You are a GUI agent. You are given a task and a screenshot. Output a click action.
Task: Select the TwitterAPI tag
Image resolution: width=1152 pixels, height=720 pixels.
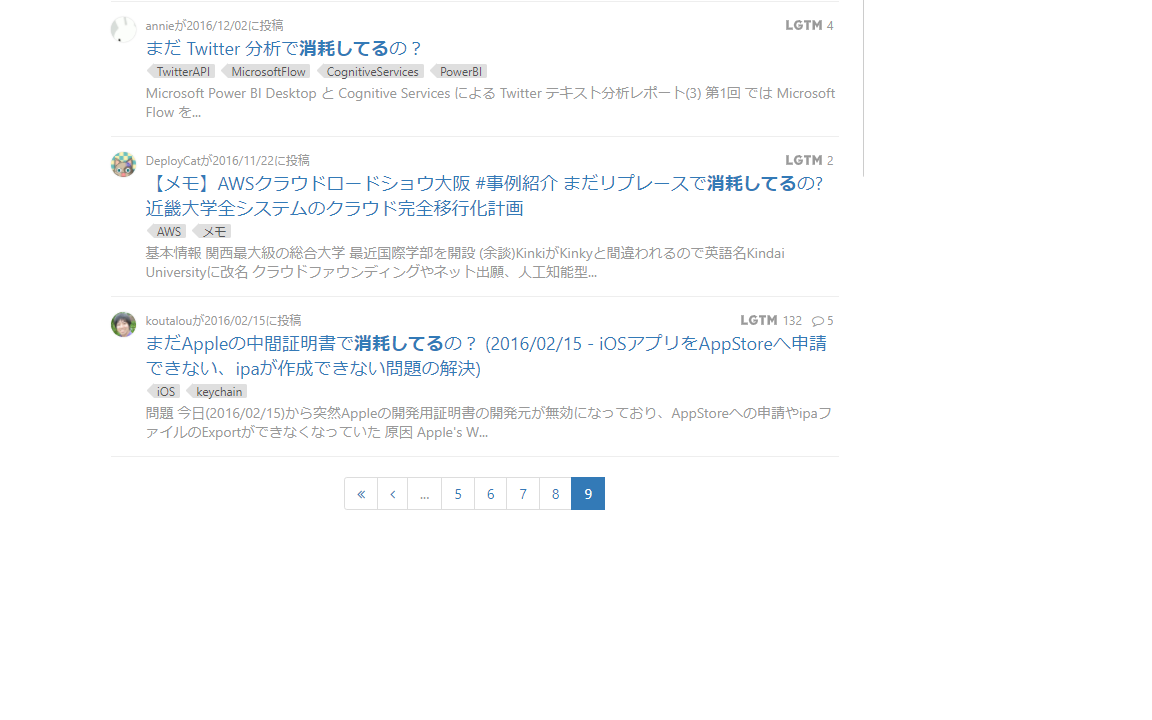[181, 72]
